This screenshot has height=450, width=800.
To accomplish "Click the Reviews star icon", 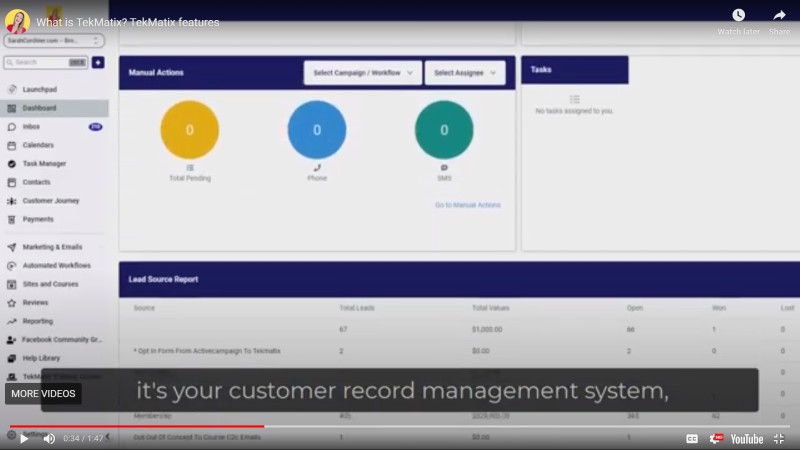I will click(12, 303).
